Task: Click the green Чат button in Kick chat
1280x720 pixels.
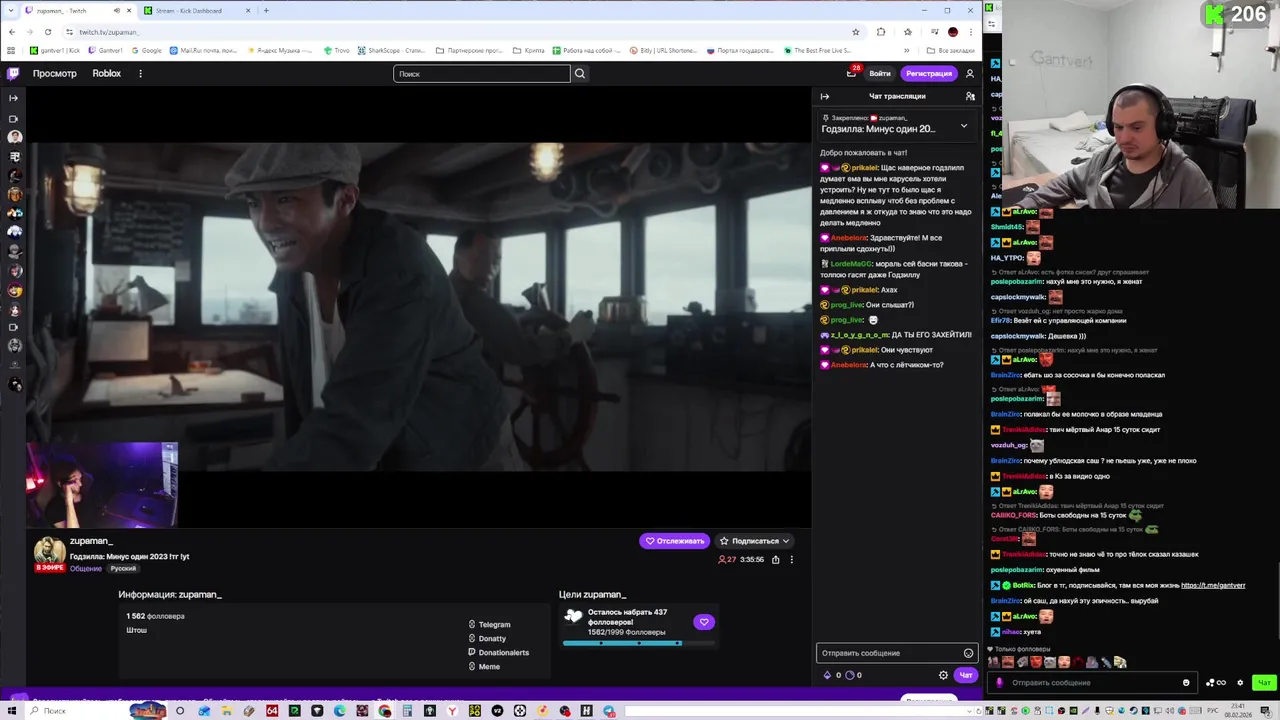Action: click(1264, 683)
